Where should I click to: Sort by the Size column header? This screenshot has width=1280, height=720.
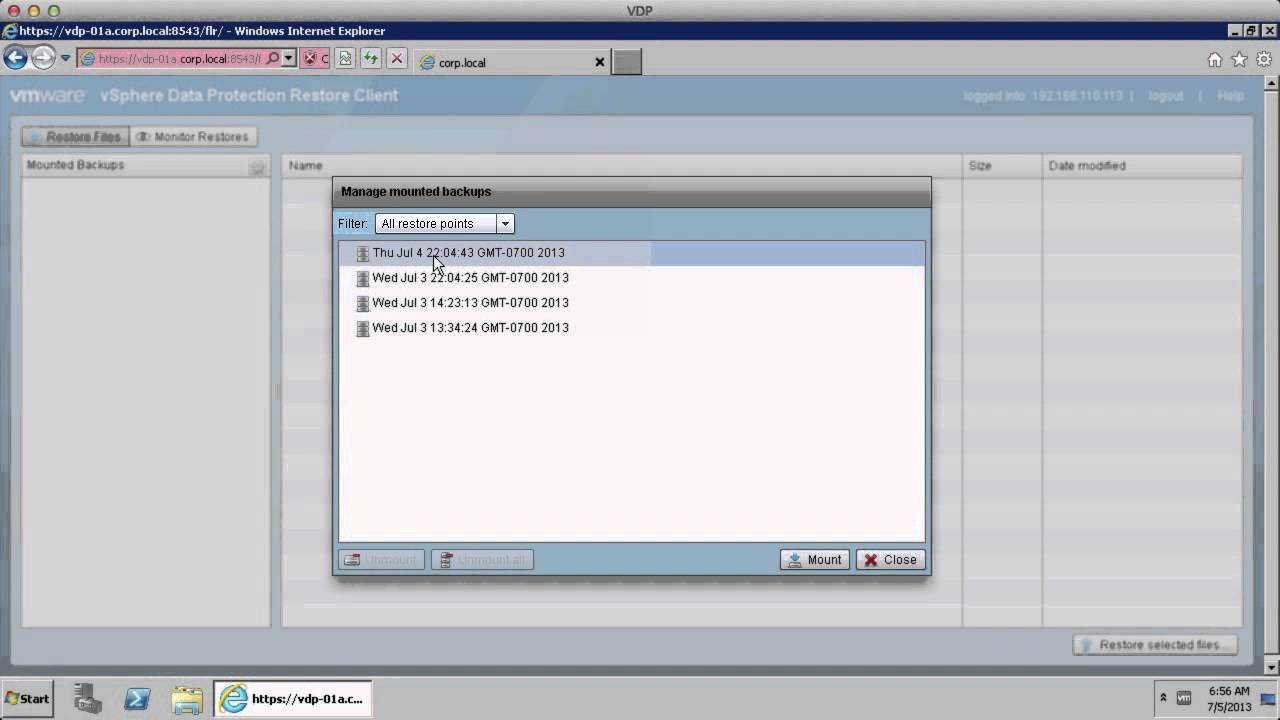pyautogui.click(x=1002, y=166)
